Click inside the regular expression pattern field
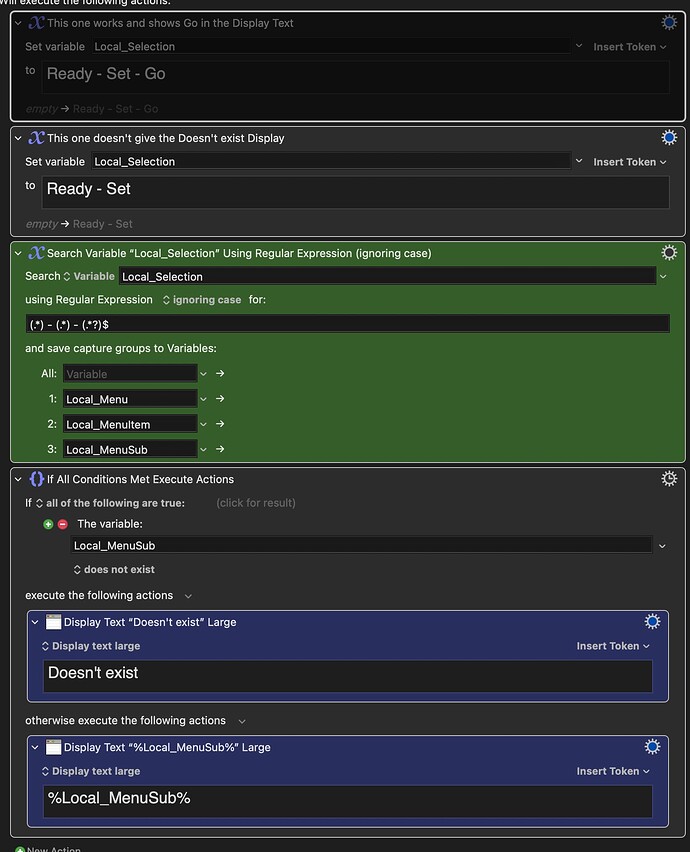The height and width of the screenshot is (852, 690). tap(345, 323)
